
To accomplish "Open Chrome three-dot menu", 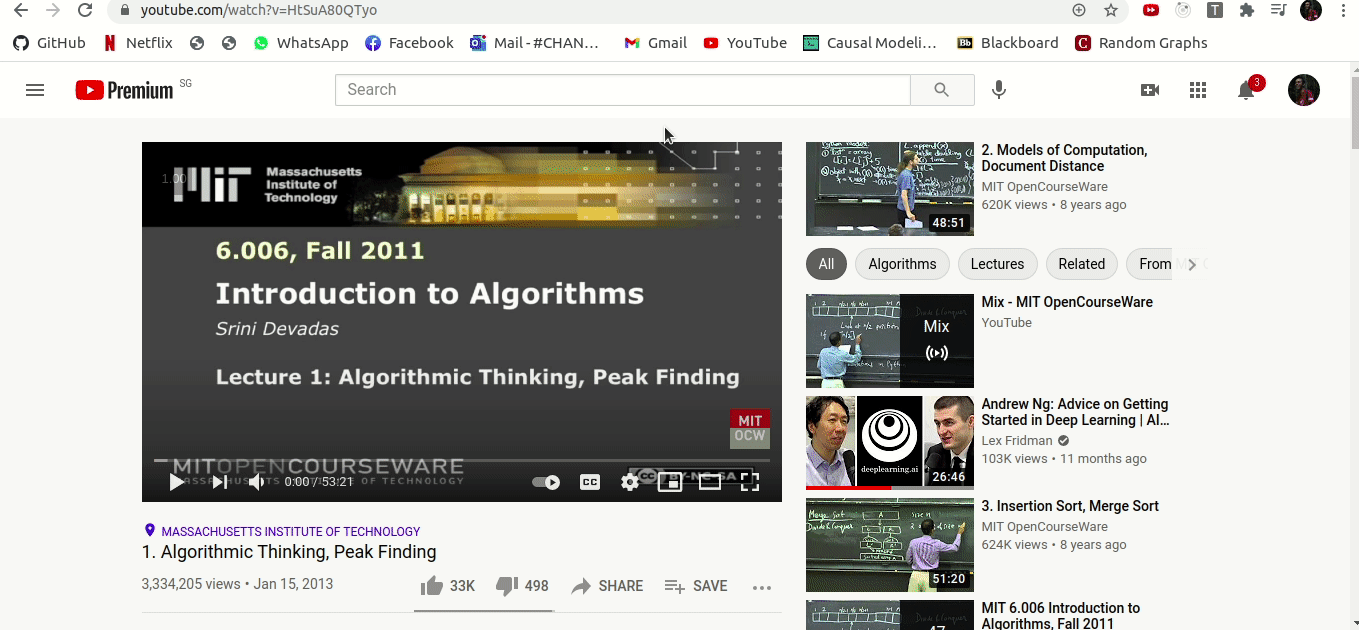I will tap(1343, 10).
